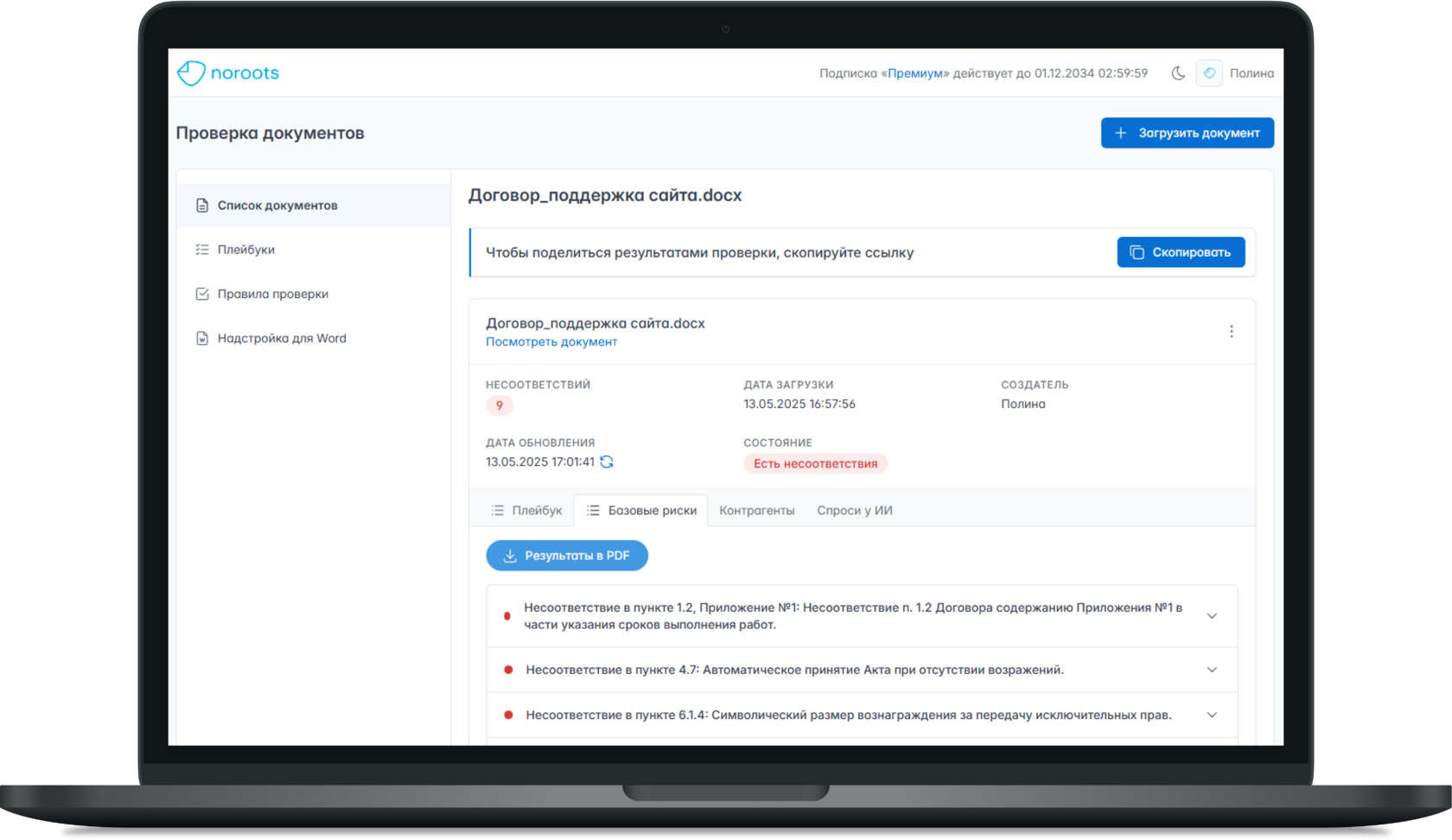Image resolution: width=1452 pixels, height=840 pixels.
Task: Click inconsistency text about пункт 4.7
Action: [x=794, y=670]
